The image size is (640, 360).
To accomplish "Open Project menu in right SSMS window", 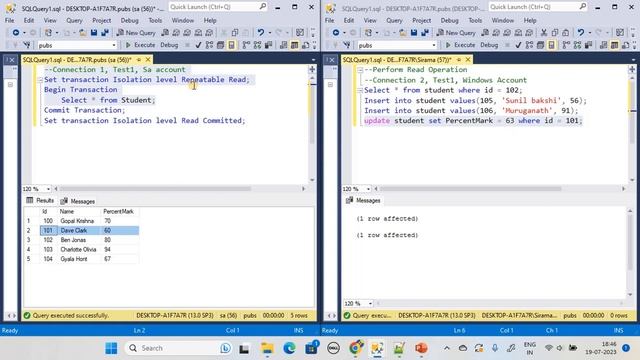I will click(x=422, y=20).
